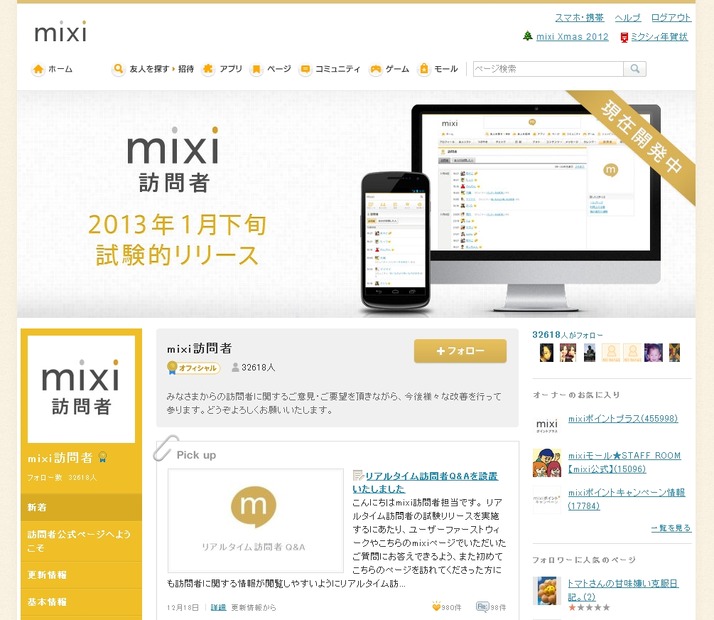Open mixiポイントプラス(455998) link
Image resolution: width=714 pixels, height=620 pixels.
pos(623,418)
